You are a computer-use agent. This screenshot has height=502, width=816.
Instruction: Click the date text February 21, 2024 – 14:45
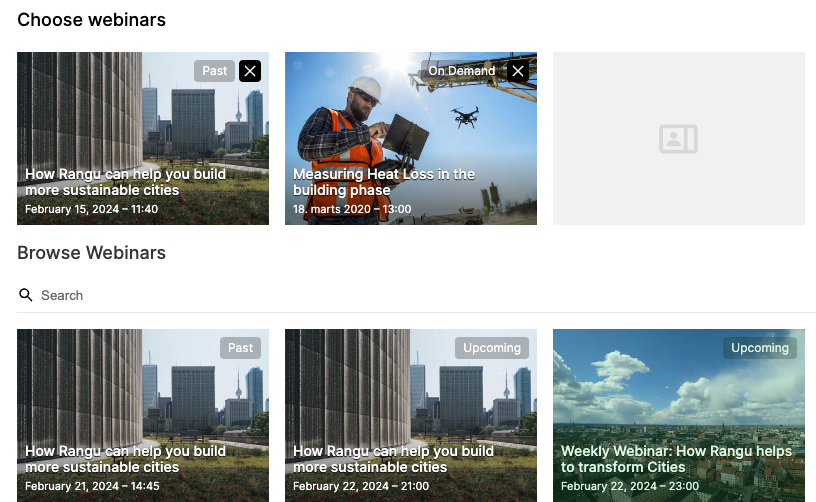[x=92, y=486]
